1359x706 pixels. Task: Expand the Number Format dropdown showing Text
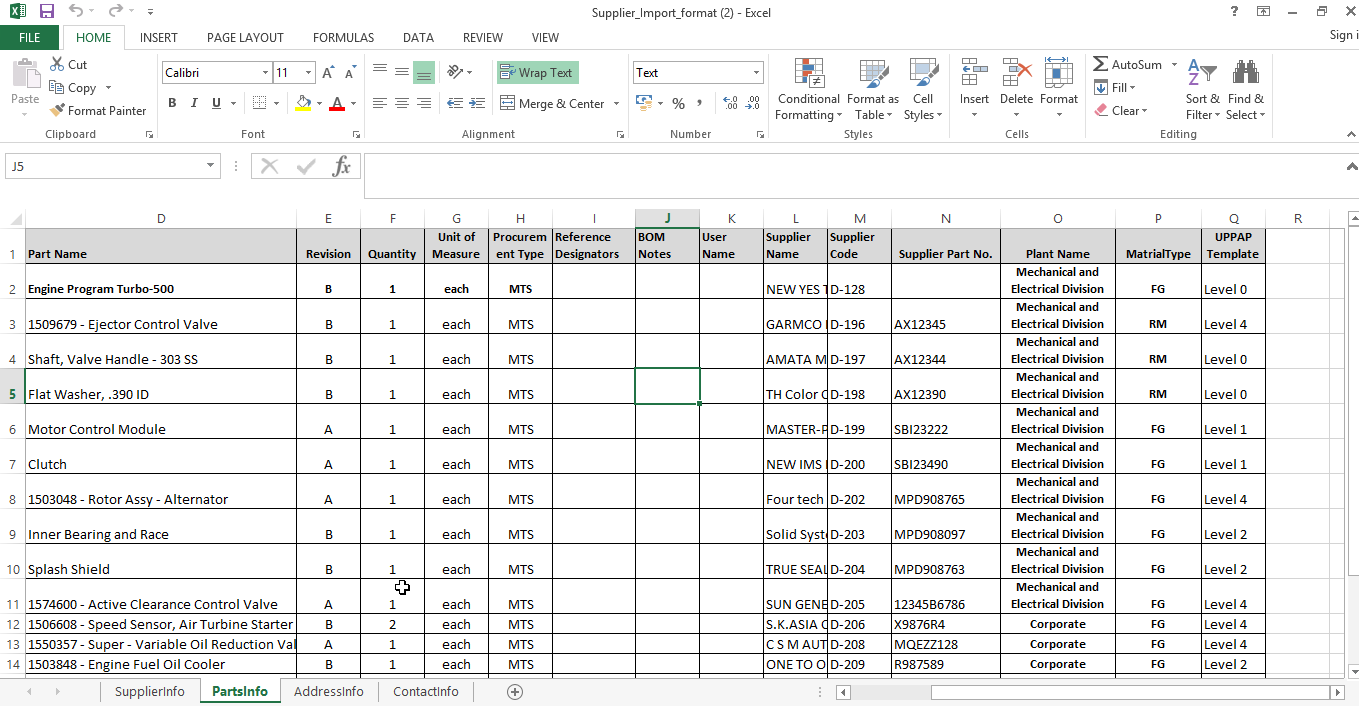[756, 73]
